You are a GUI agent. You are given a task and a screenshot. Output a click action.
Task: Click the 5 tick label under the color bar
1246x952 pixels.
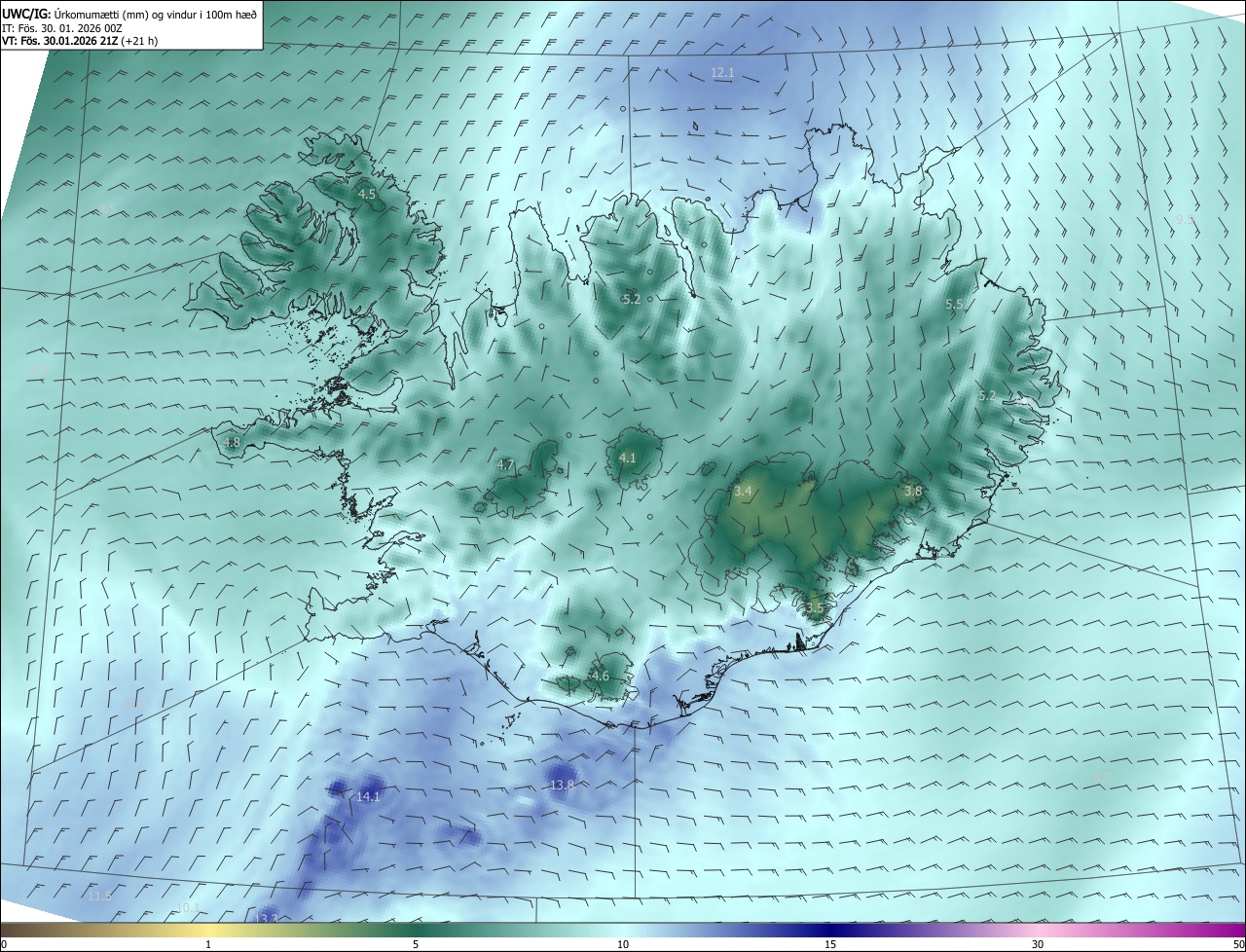pyautogui.click(x=416, y=944)
